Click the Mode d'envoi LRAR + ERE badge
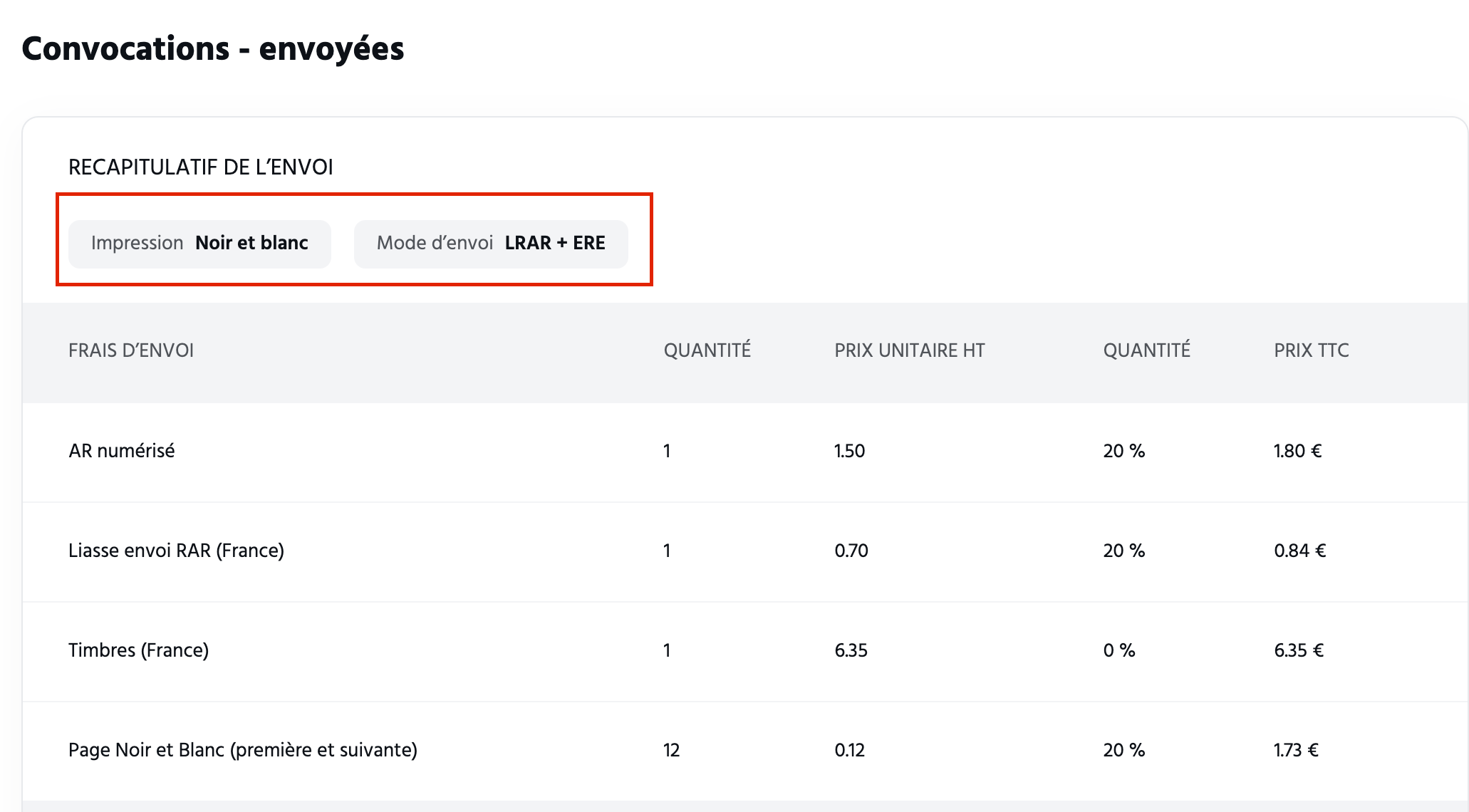This screenshot has width=1469, height=812. point(491,244)
